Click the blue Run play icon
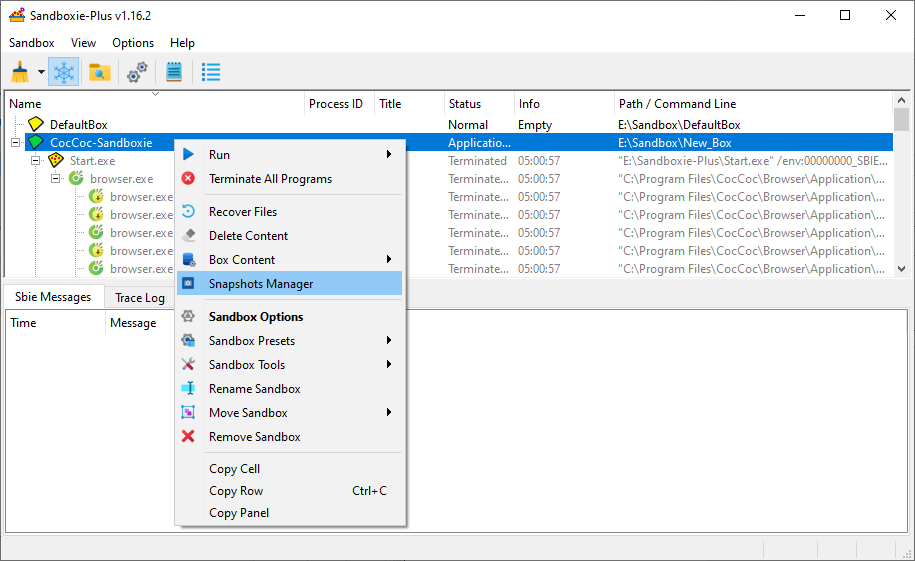The image size is (915, 561). (188, 154)
